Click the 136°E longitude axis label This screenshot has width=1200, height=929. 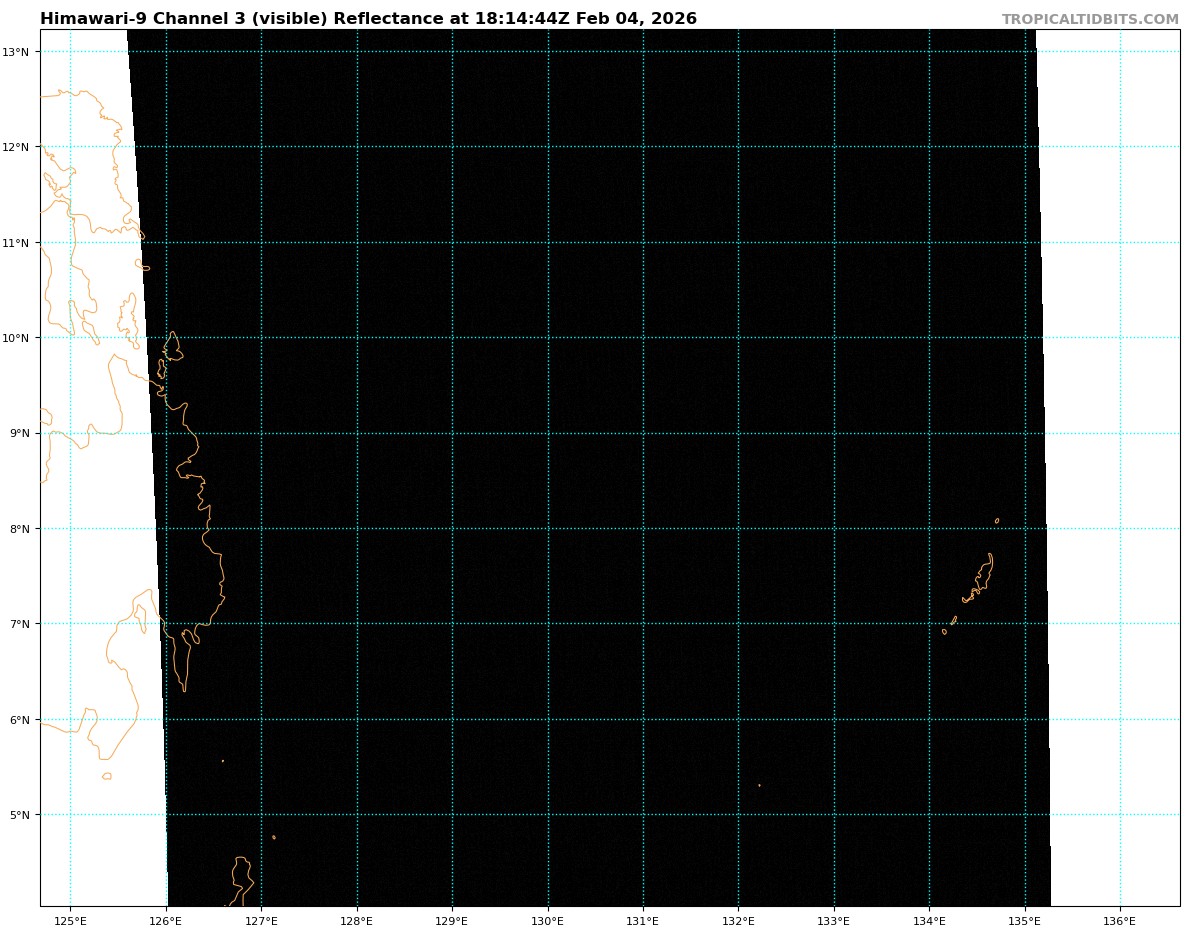point(1119,920)
